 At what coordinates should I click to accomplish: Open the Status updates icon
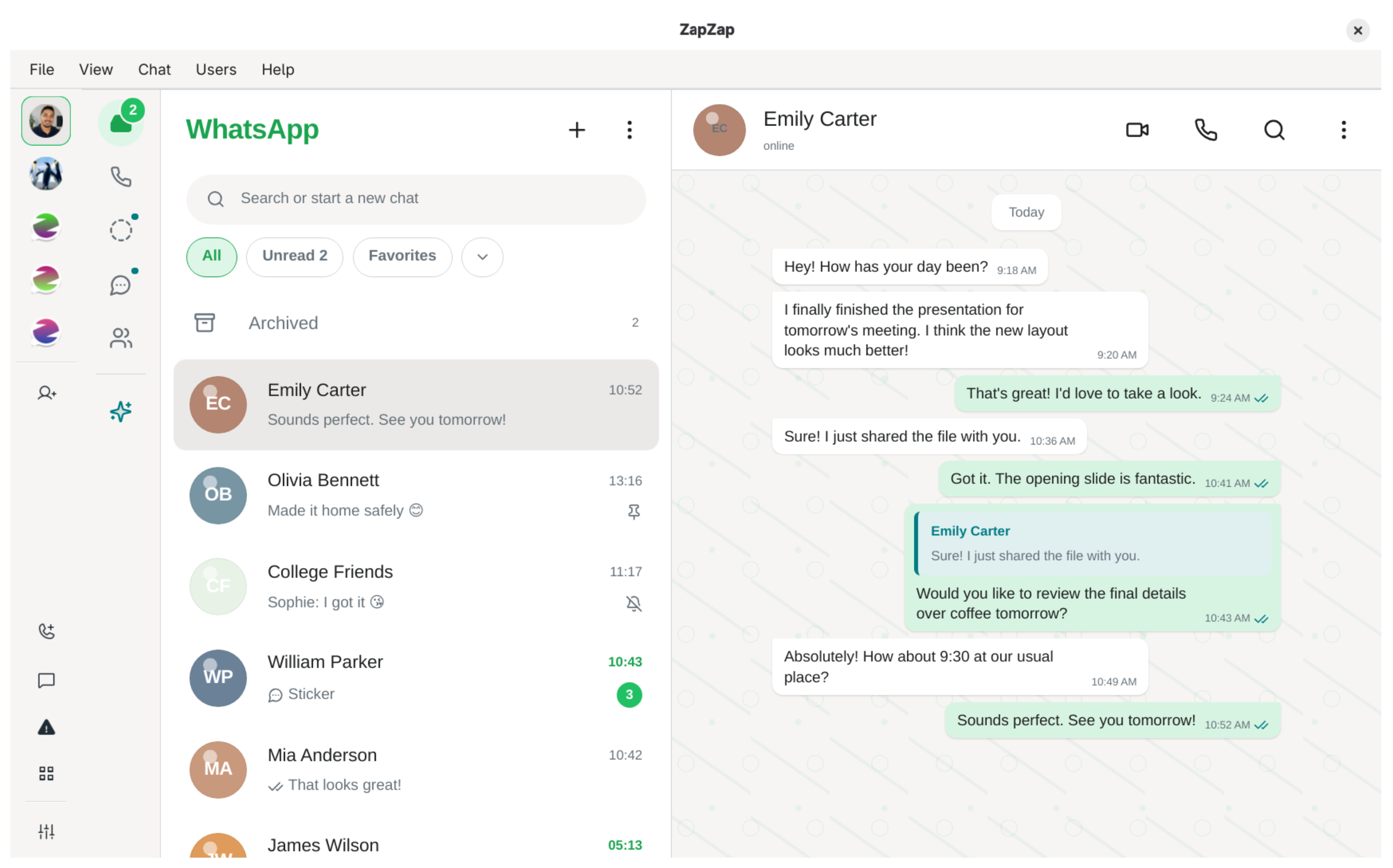121,230
